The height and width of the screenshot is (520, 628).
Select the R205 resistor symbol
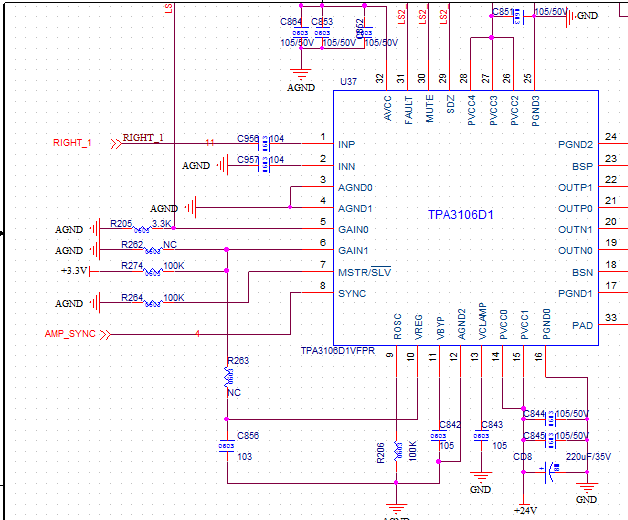[x=142, y=229]
